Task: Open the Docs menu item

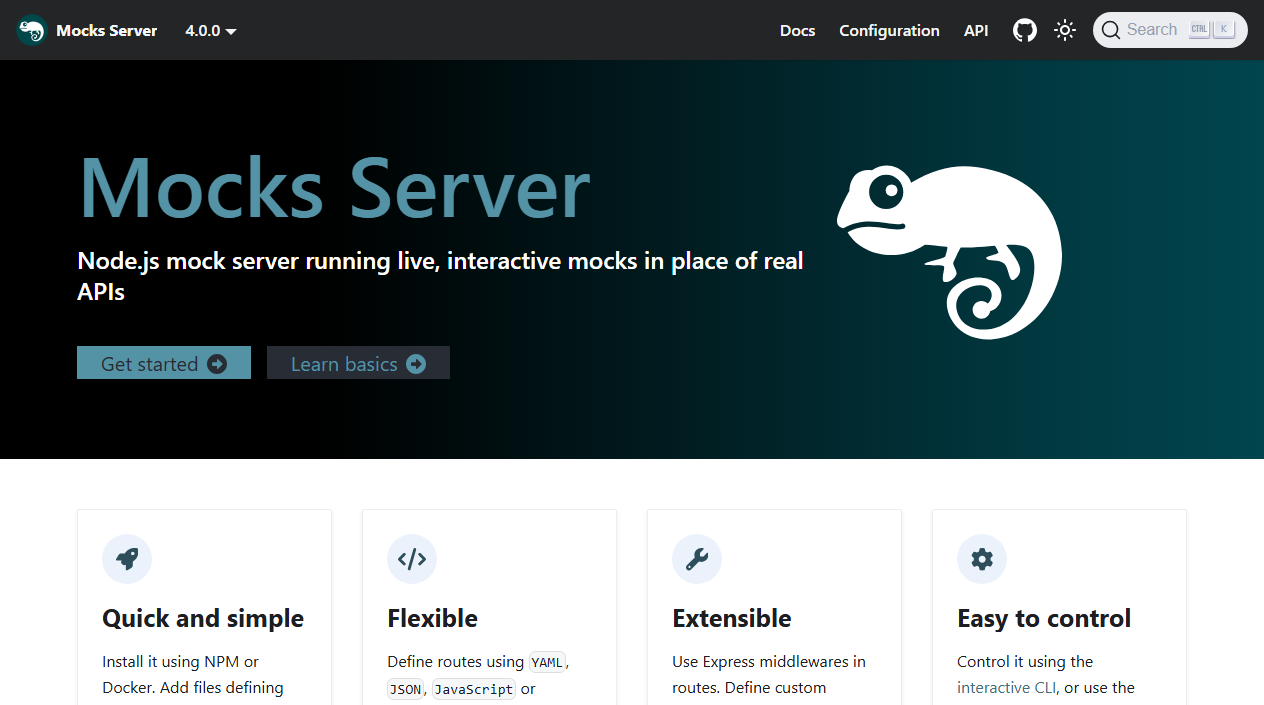Action: click(x=797, y=30)
